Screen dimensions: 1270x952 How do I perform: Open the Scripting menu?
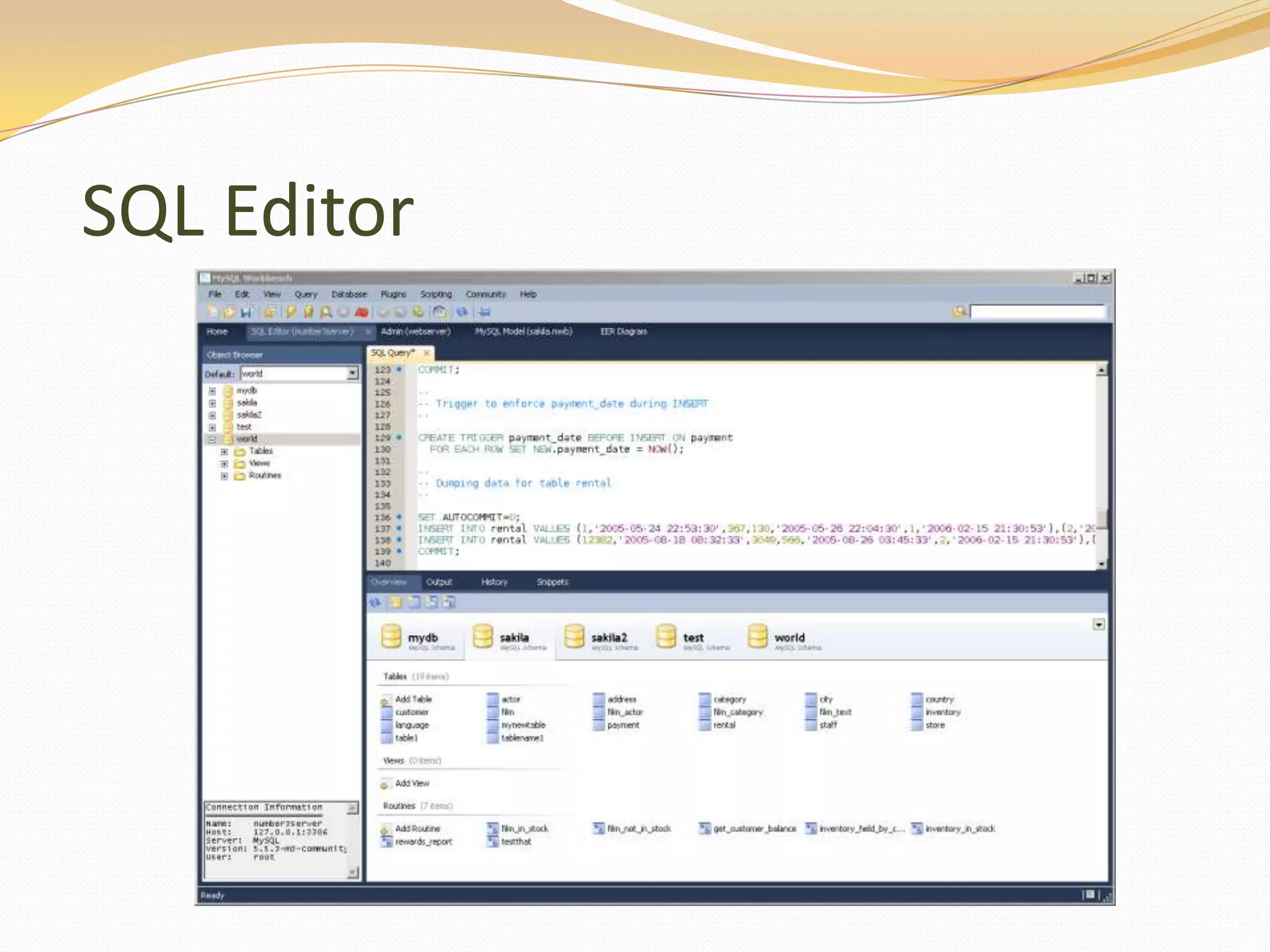tap(436, 294)
